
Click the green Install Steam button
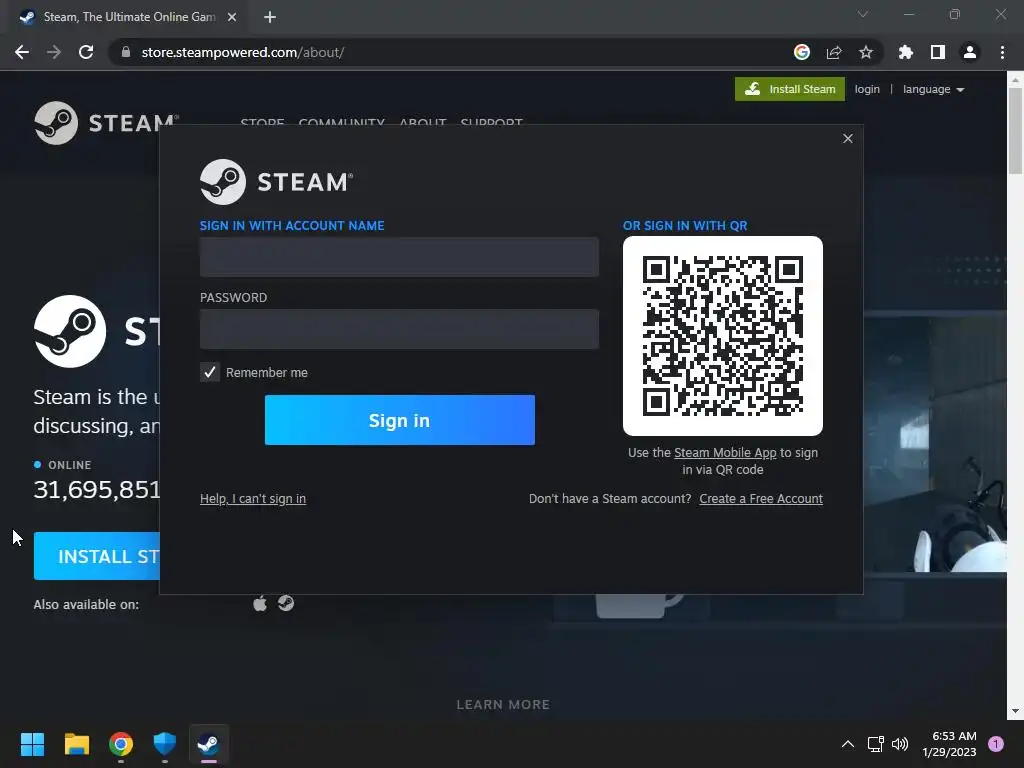pos(790,89)
